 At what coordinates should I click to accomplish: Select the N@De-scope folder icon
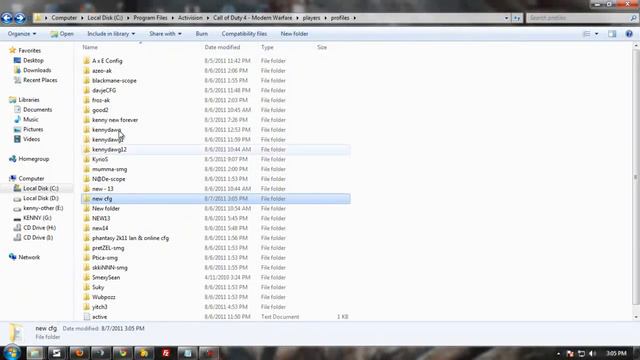pyautogui.click(x=87, y=179)
